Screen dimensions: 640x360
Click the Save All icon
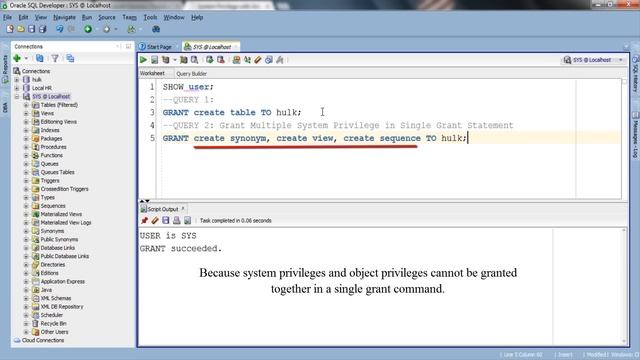pyautogui.click(x=42, y=29)
